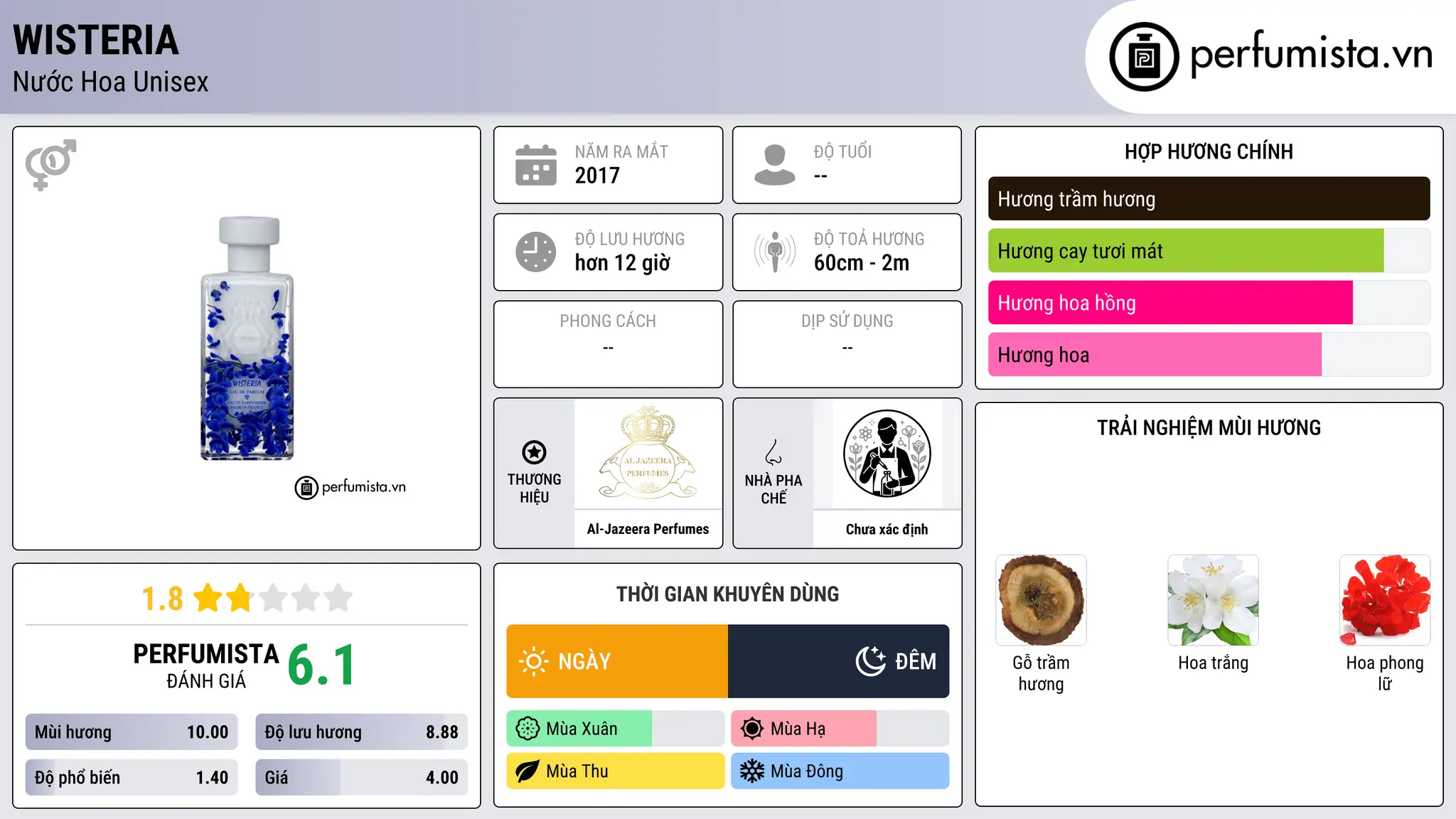Click the calendar icon for launch year

tap(536, 165)
